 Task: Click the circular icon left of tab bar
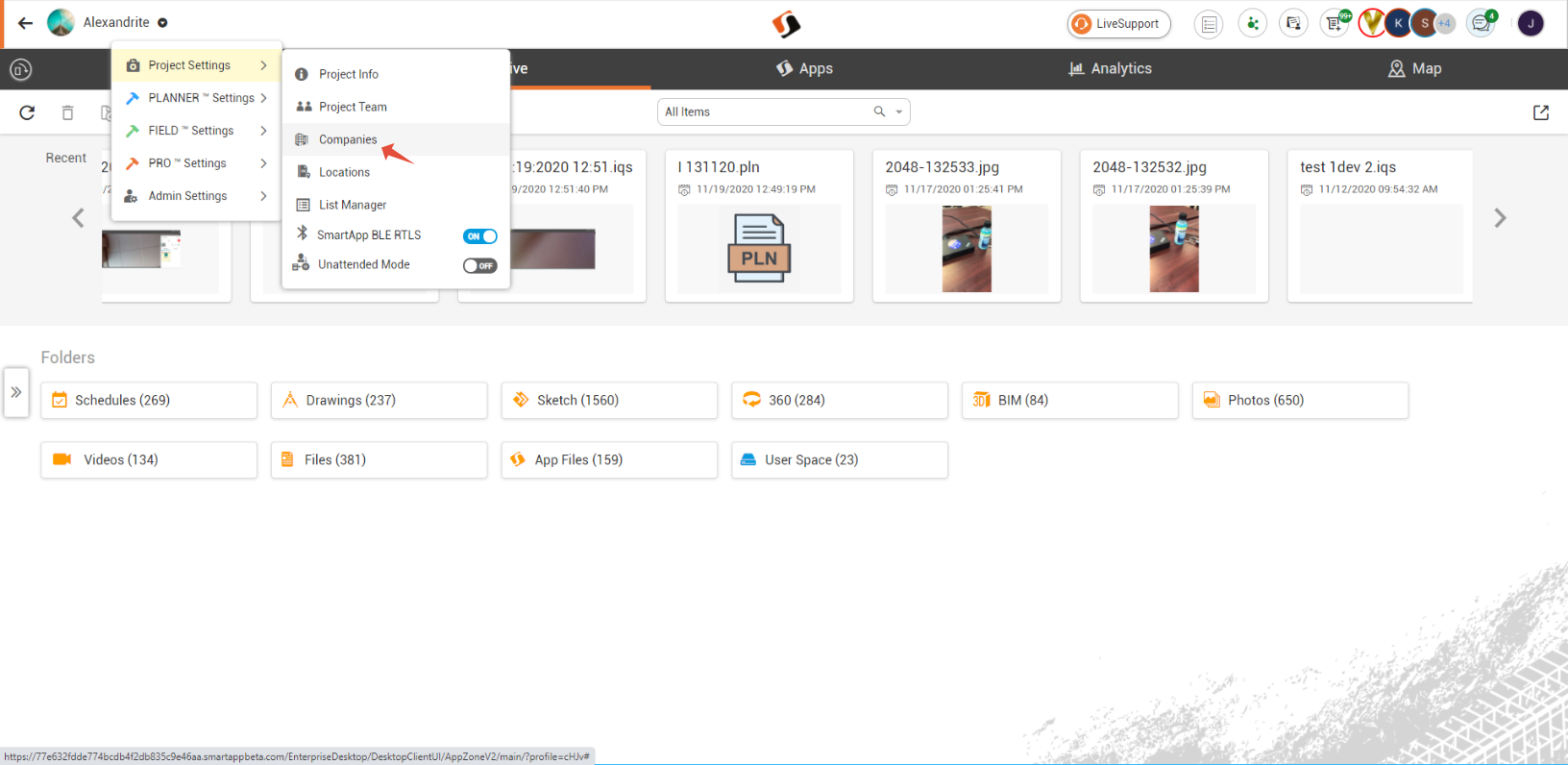pyautogui.click(x=20, y=69)
